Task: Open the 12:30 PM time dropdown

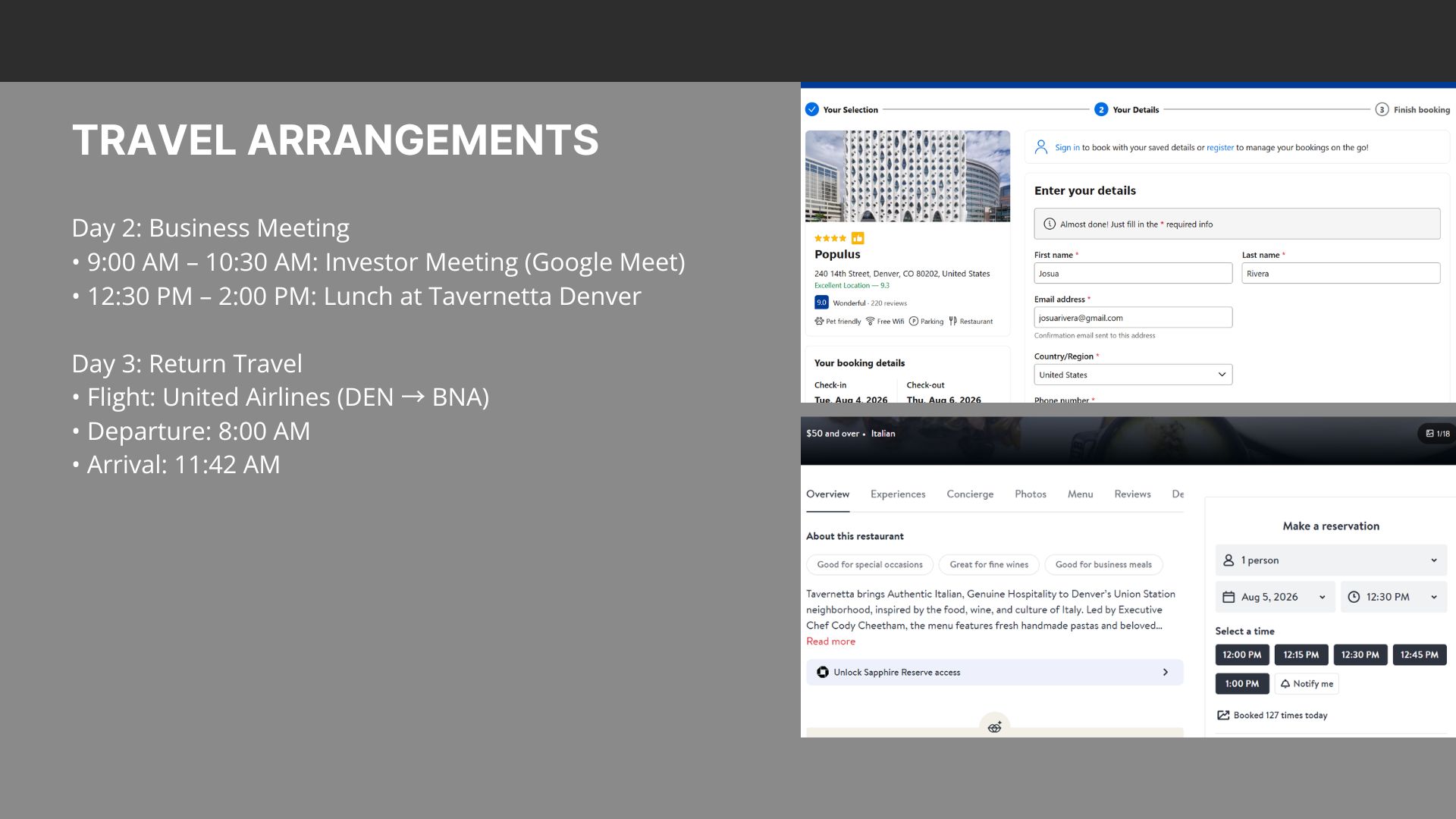Action: (1394, 597)
